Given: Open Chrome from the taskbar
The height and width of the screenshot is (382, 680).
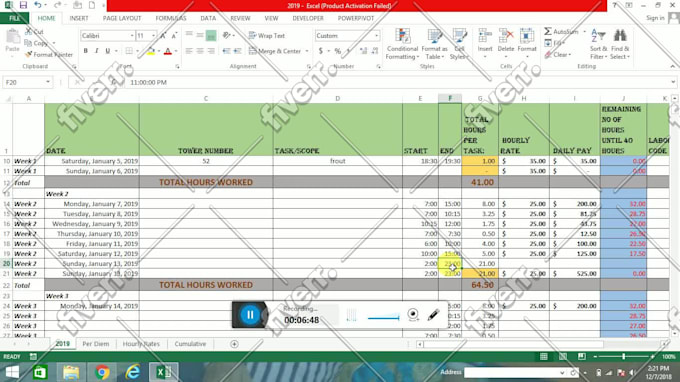Looking at the screenshot, I should click(x=102, y=372).
